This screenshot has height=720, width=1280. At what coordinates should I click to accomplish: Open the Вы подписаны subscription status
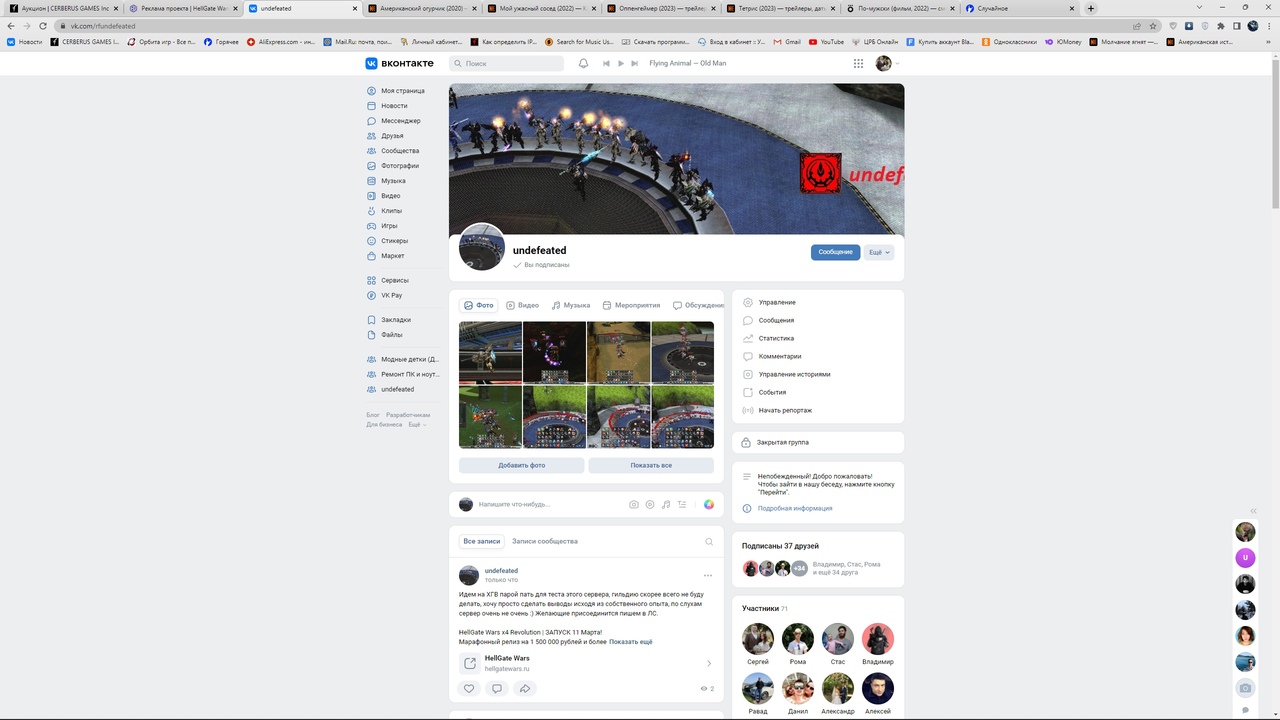click(541, 265)
